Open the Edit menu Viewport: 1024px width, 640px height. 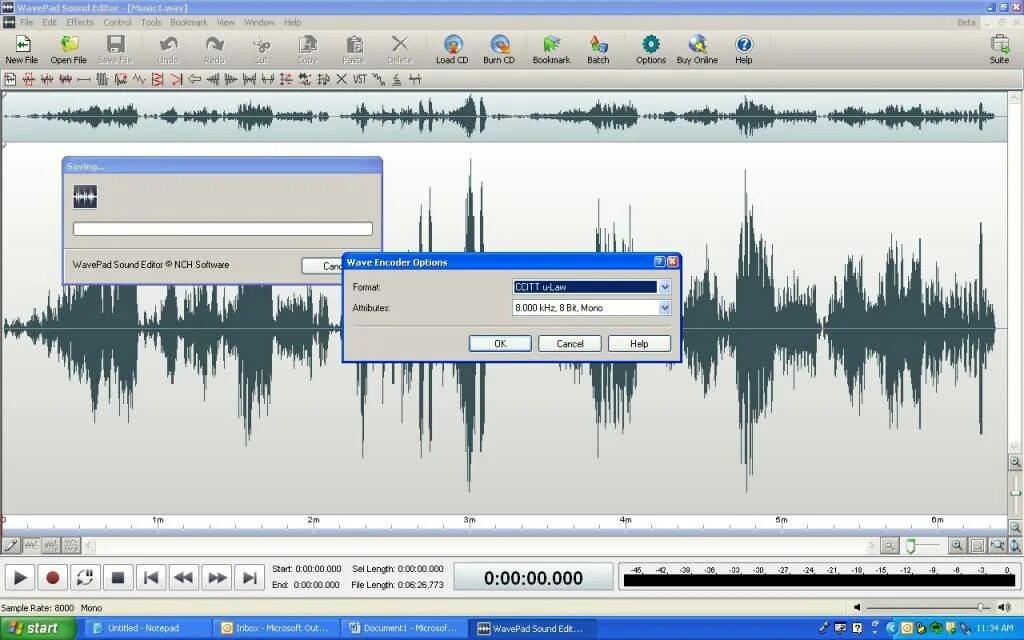(50, 22)
